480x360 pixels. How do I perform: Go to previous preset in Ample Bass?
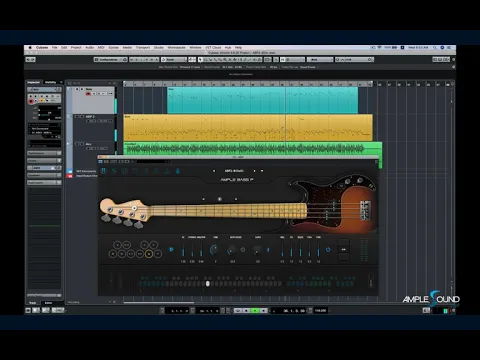pyautogui.click(x=214, y=171)
